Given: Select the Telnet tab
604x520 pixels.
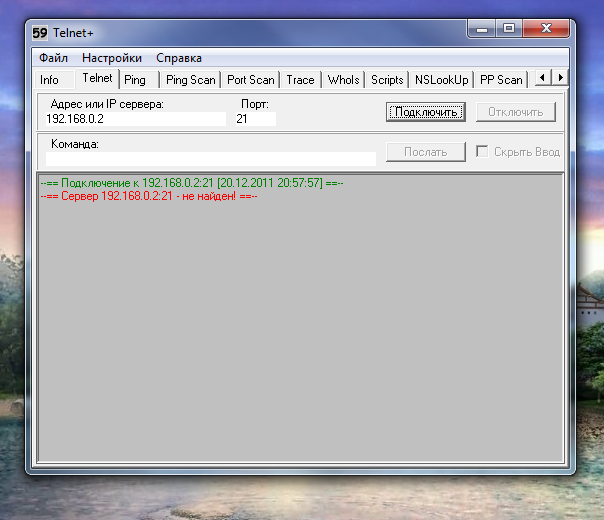Looking at the screenshot, I should pyautogui.click(x=97, y=78).
